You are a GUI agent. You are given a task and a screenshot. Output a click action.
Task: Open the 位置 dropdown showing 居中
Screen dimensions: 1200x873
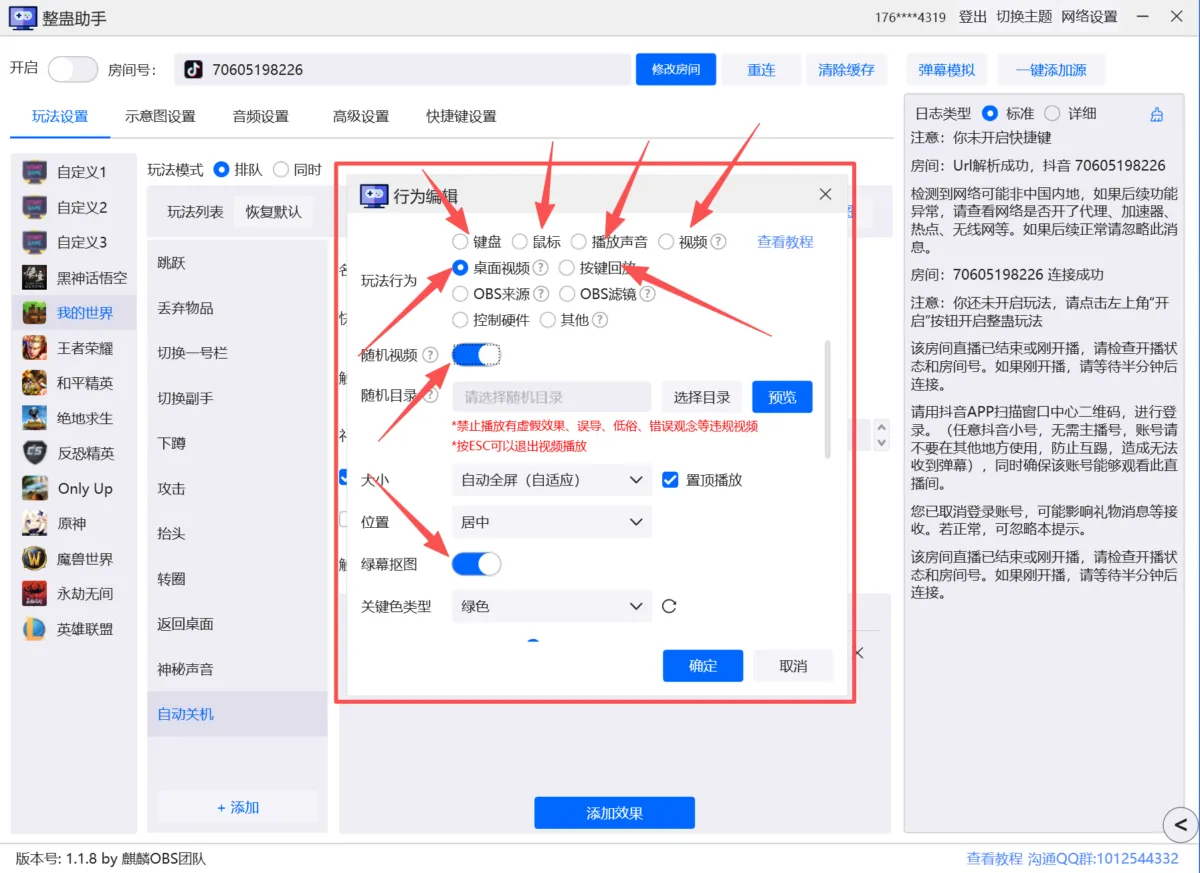[552, 522]
